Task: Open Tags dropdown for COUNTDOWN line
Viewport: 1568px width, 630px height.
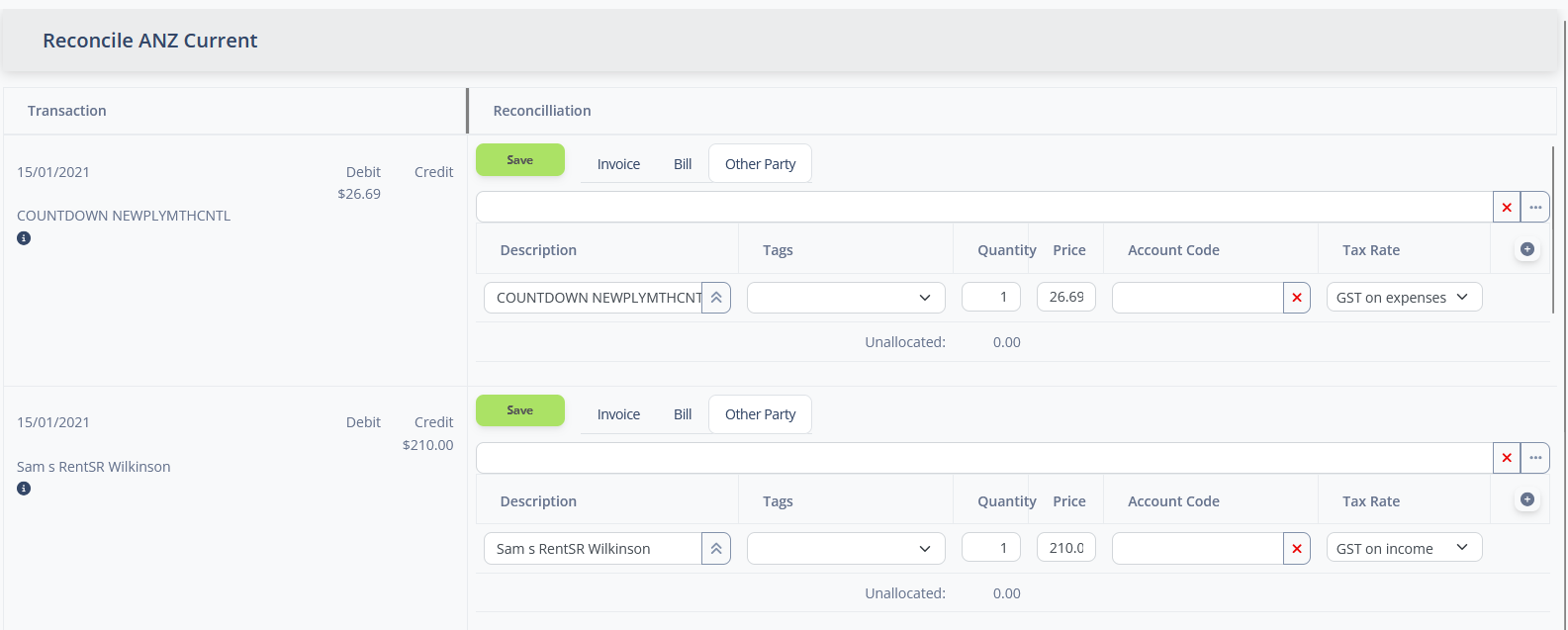Action: click(846, 298)
